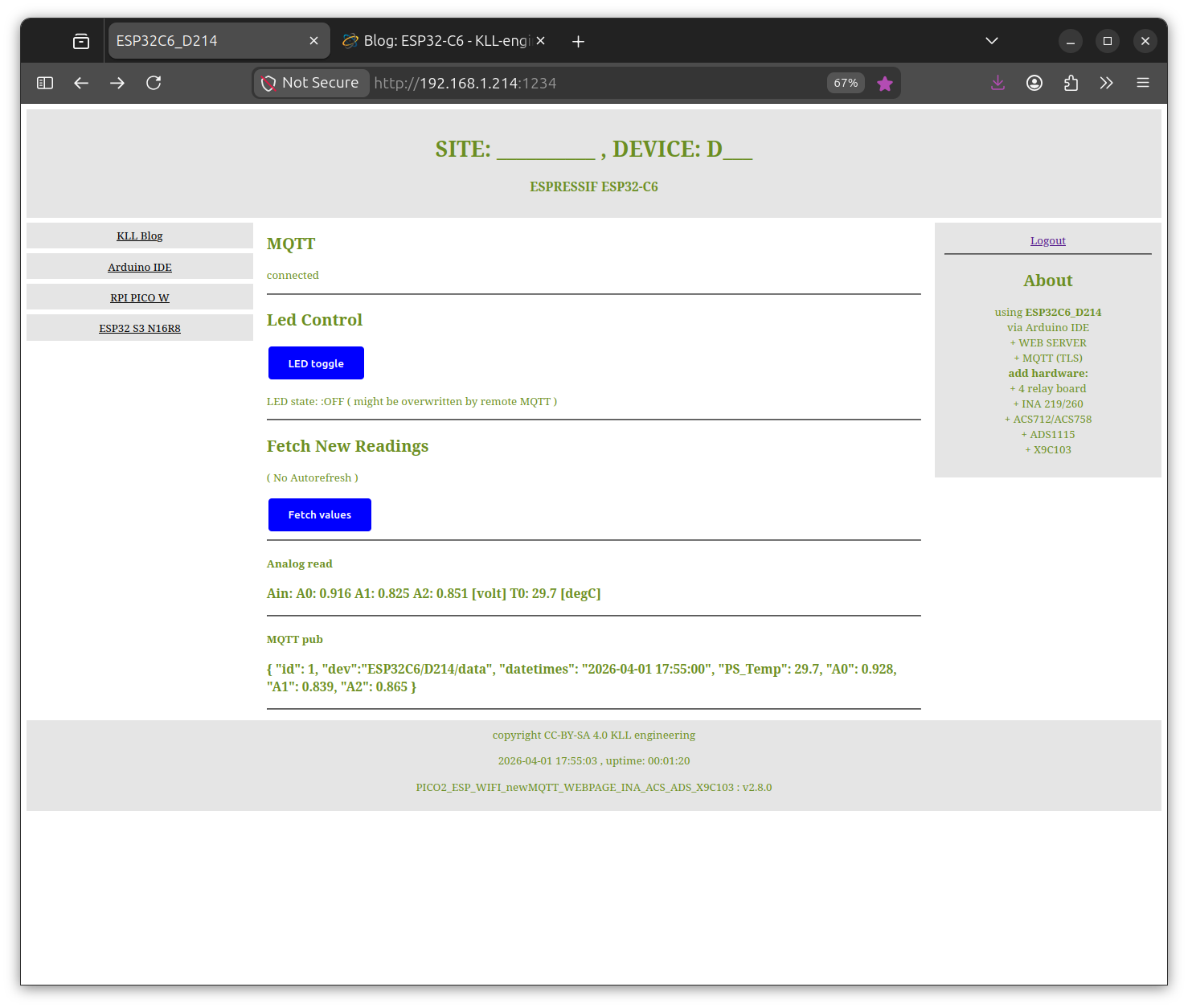The width and height of the screenshot is (1188, 1008).
Task: Go back to previous page
Action: 81,83
